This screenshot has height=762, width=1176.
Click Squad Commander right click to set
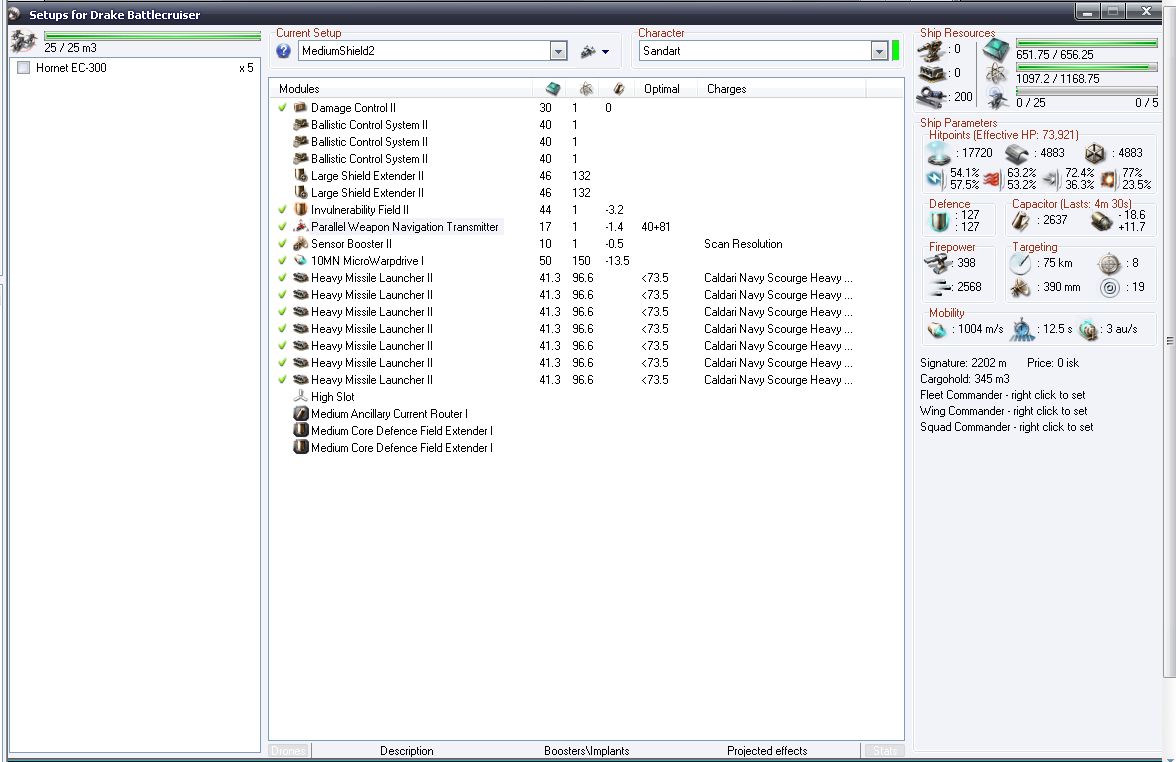1006,427
